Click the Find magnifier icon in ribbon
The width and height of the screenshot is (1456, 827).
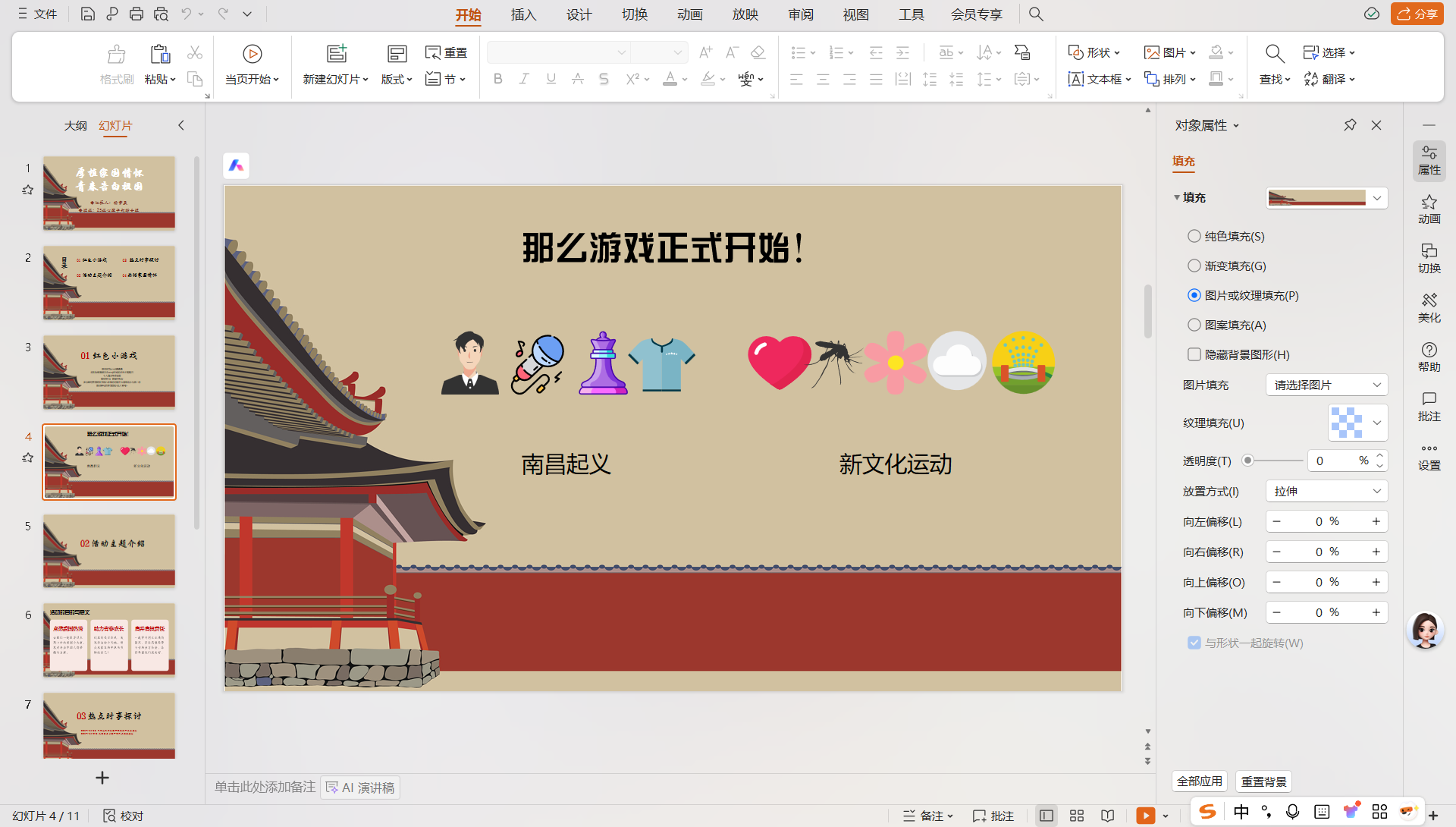tap(1274, 55)
